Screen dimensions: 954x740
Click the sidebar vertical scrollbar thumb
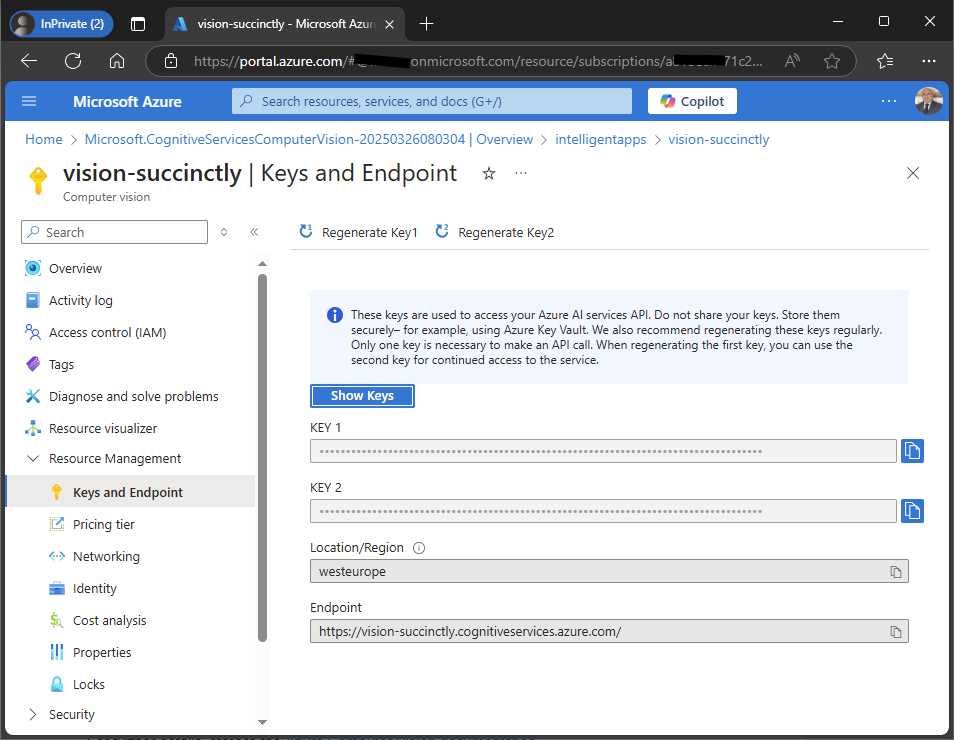[262, 458]
